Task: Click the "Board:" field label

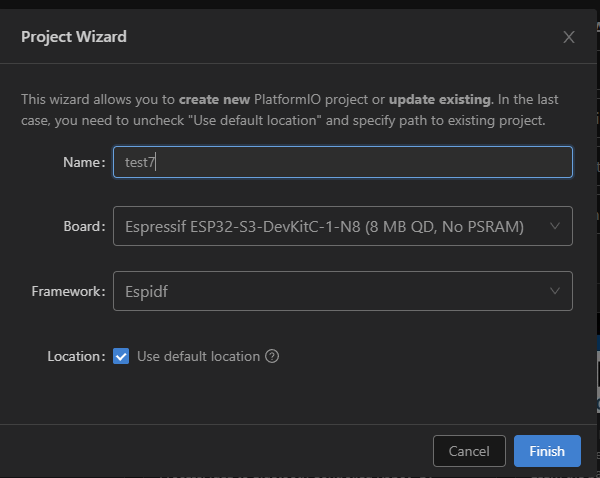Action: [83, 226]
